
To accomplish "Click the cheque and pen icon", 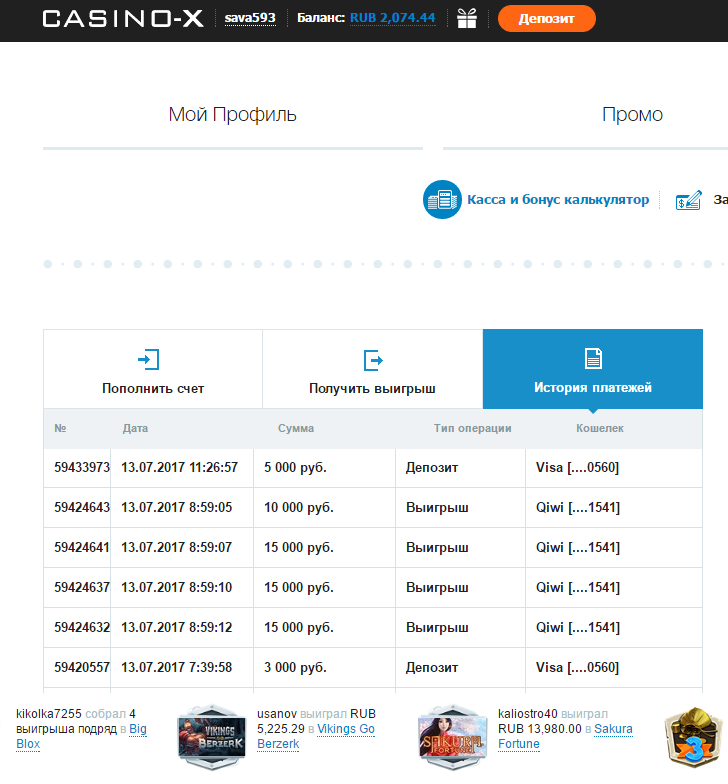I will click(x=688, y=200).
